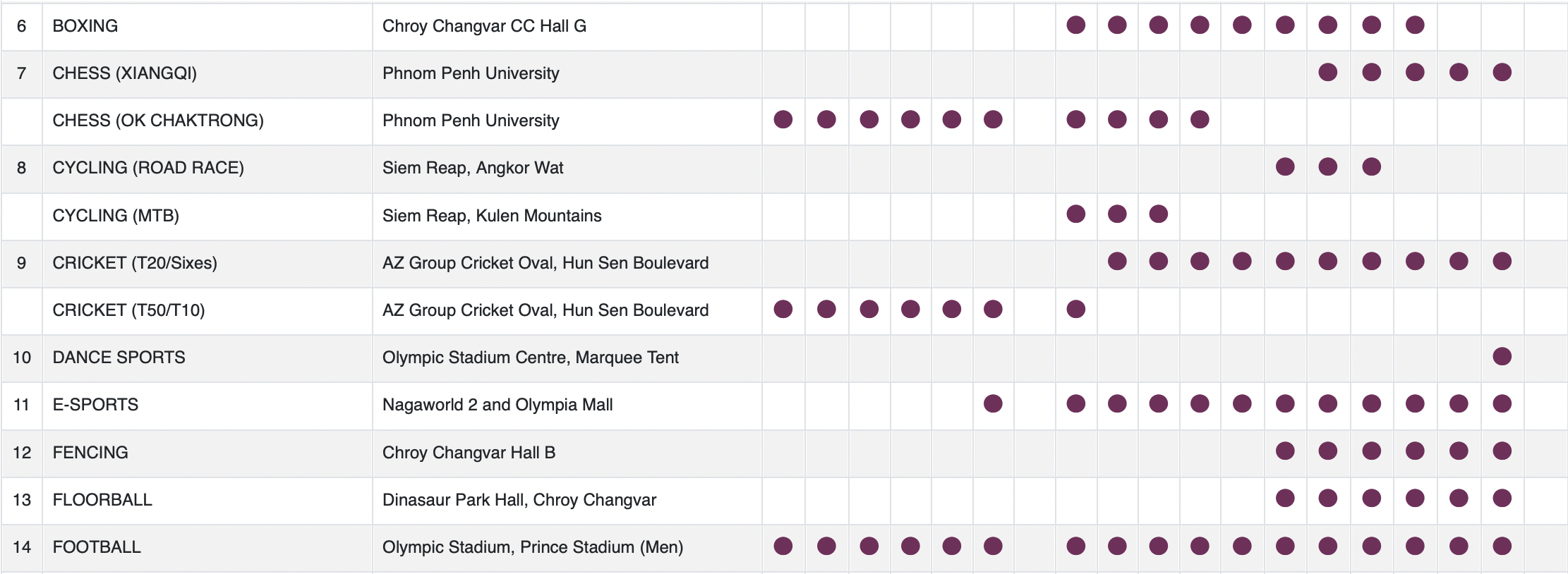Click Olympic Stadium Centre, Marquee Tent venue
The image size is (1568, 574).
click(x=530, y=358)
